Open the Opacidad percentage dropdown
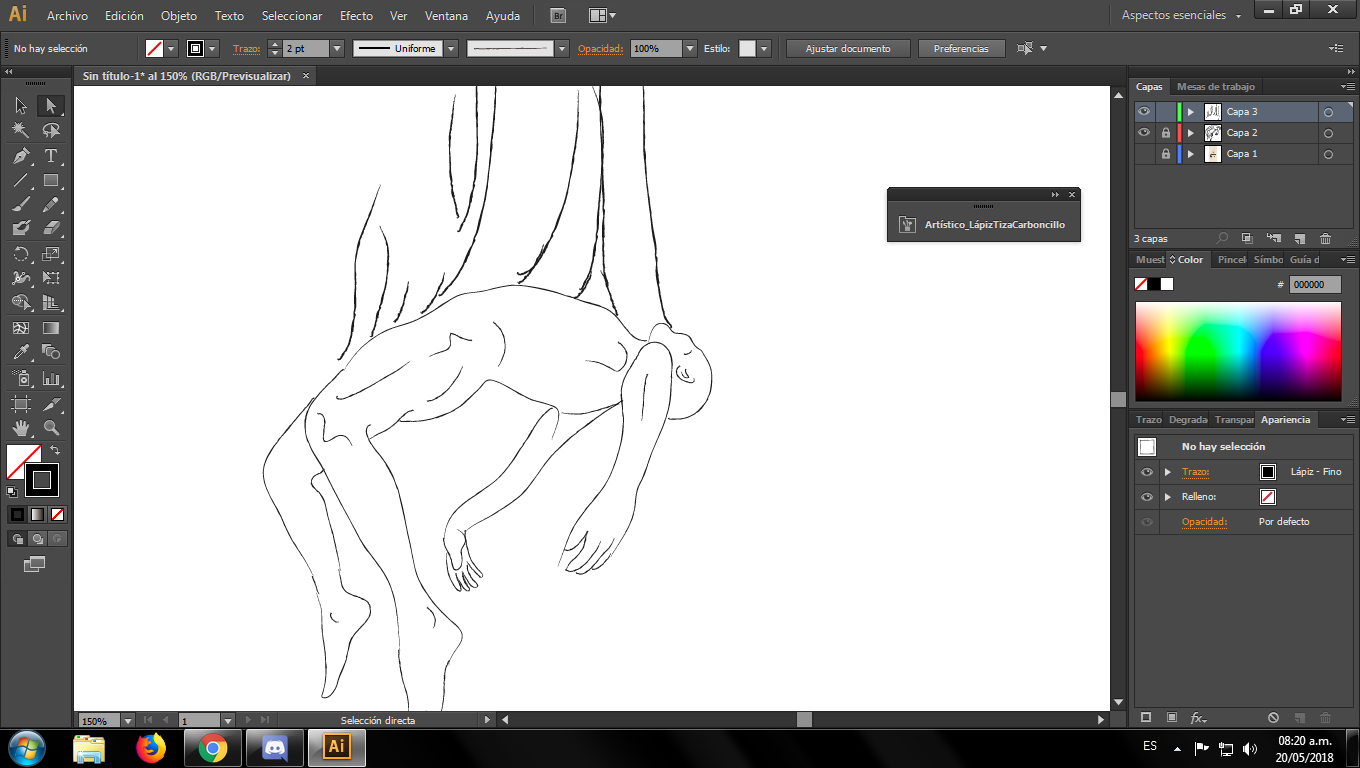1360x768 pixels. pos(690,48)
